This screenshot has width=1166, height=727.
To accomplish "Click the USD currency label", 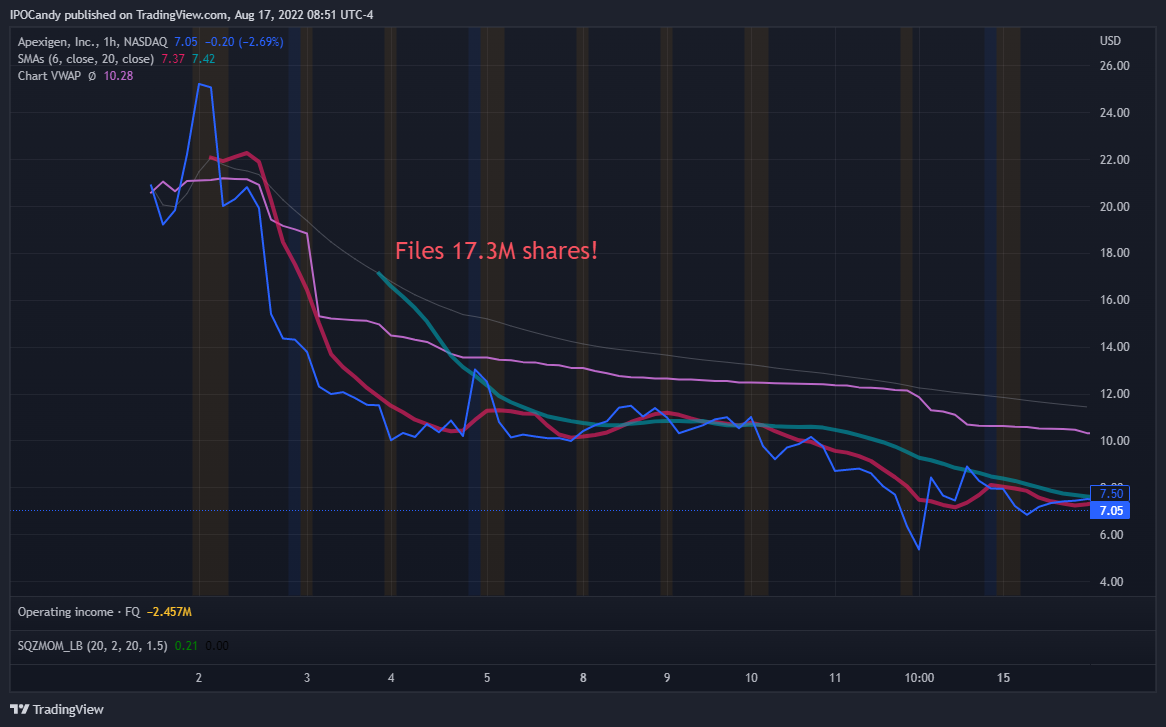I will (1110, 41).
